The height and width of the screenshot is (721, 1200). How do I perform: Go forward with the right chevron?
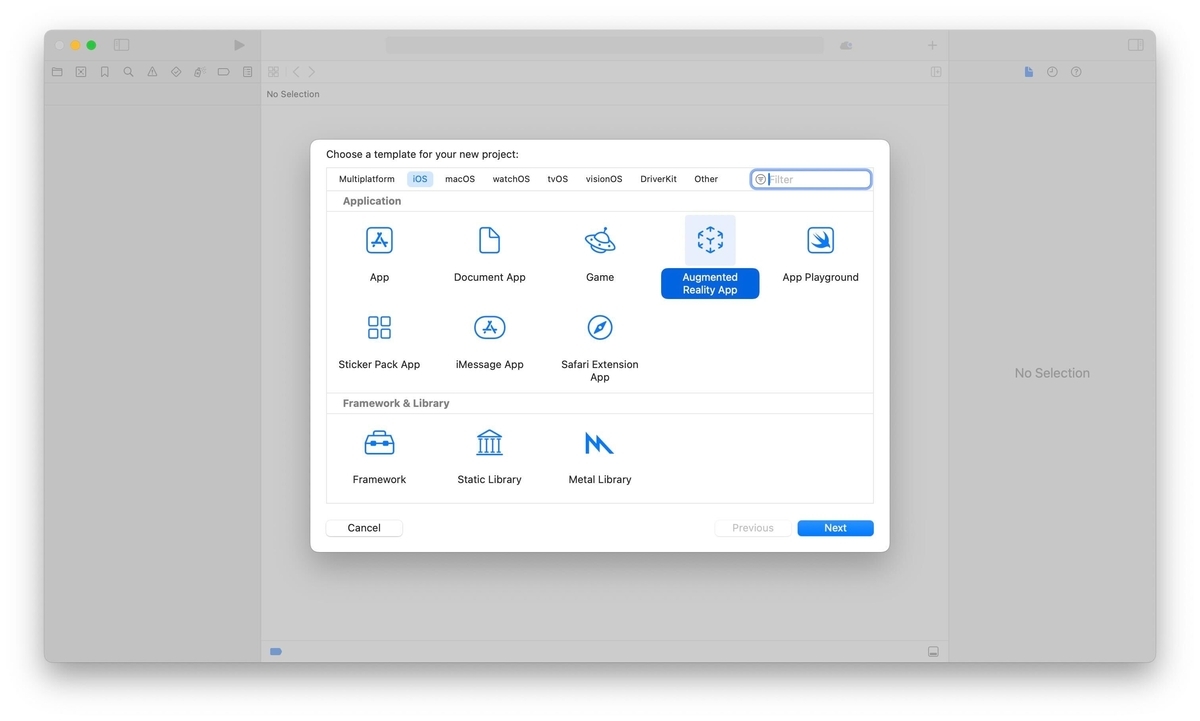311,72
